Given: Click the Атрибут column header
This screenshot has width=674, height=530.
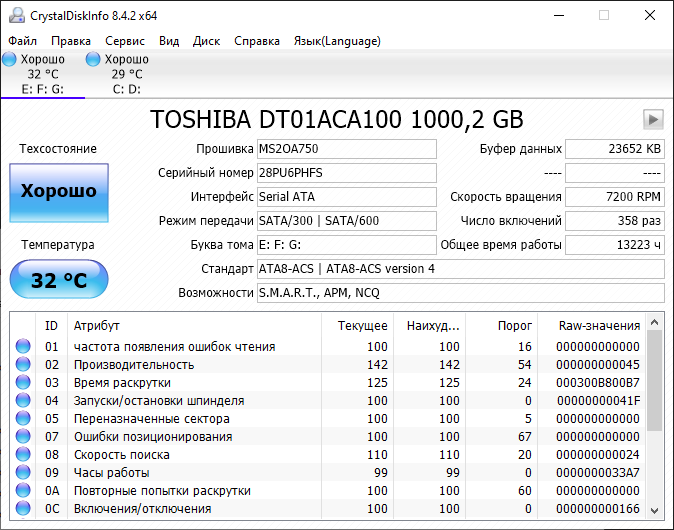Looking at the screenshot, I should 194,326.
